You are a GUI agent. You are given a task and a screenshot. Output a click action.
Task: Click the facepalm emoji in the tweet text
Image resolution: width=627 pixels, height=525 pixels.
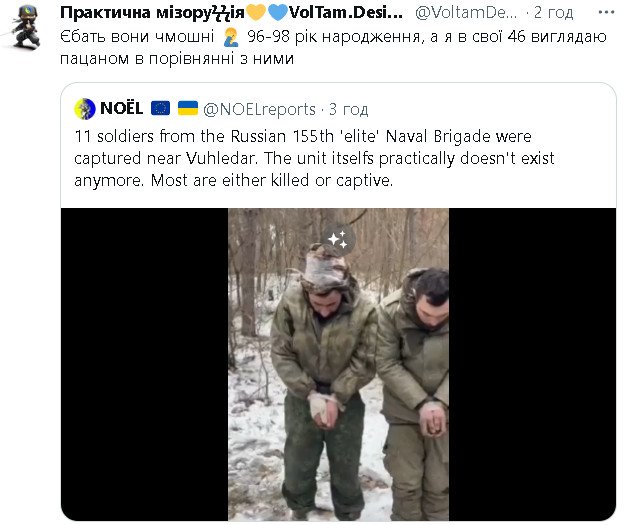coord(232,35)
